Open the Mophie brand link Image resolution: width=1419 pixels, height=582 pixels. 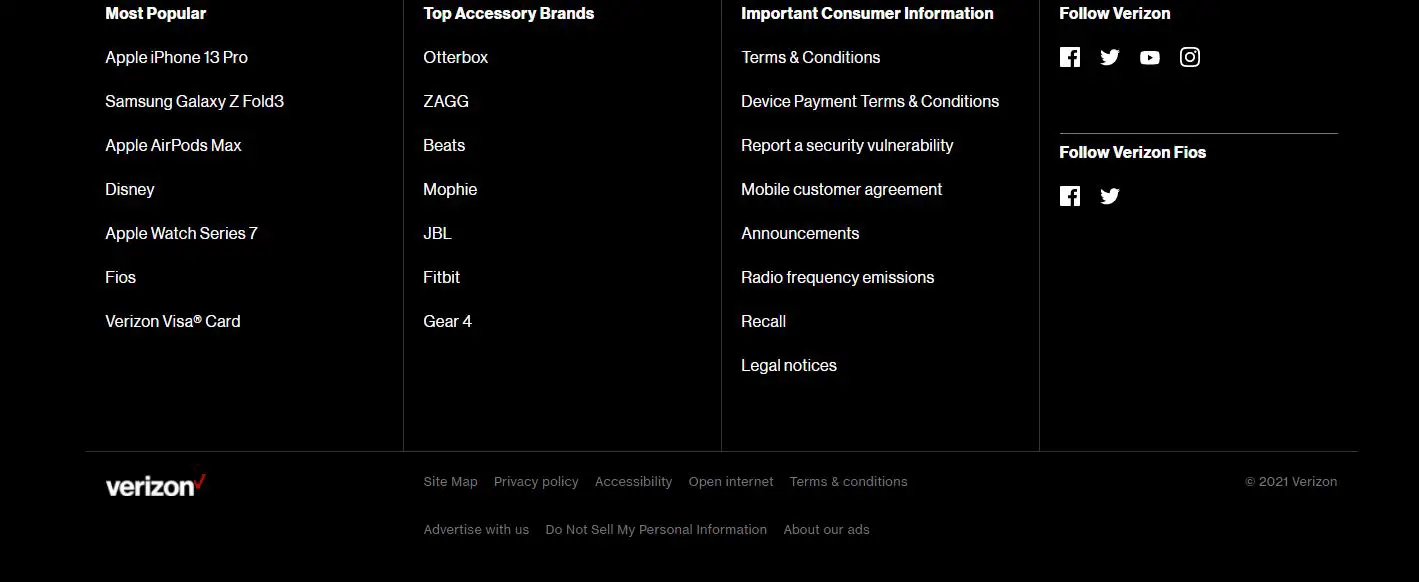pyautogui.click(x=450, y=189)
